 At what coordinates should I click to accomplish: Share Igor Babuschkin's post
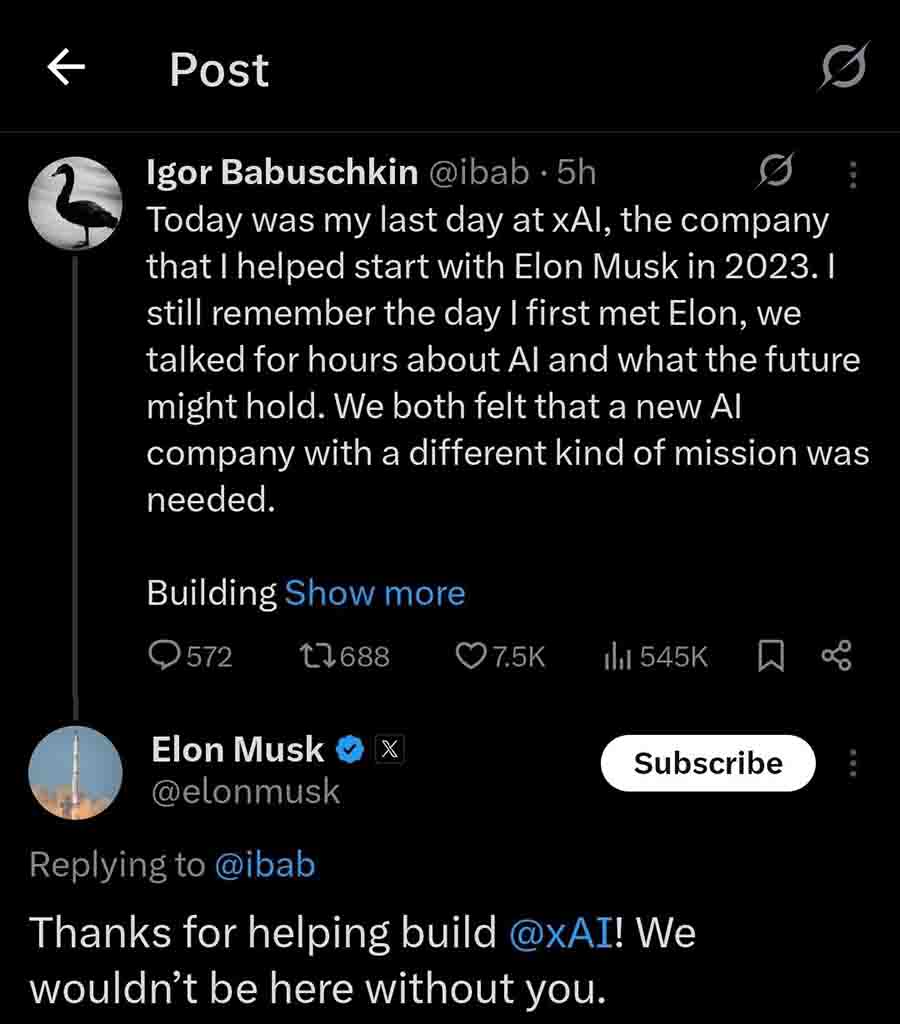(x=835, y=656)
